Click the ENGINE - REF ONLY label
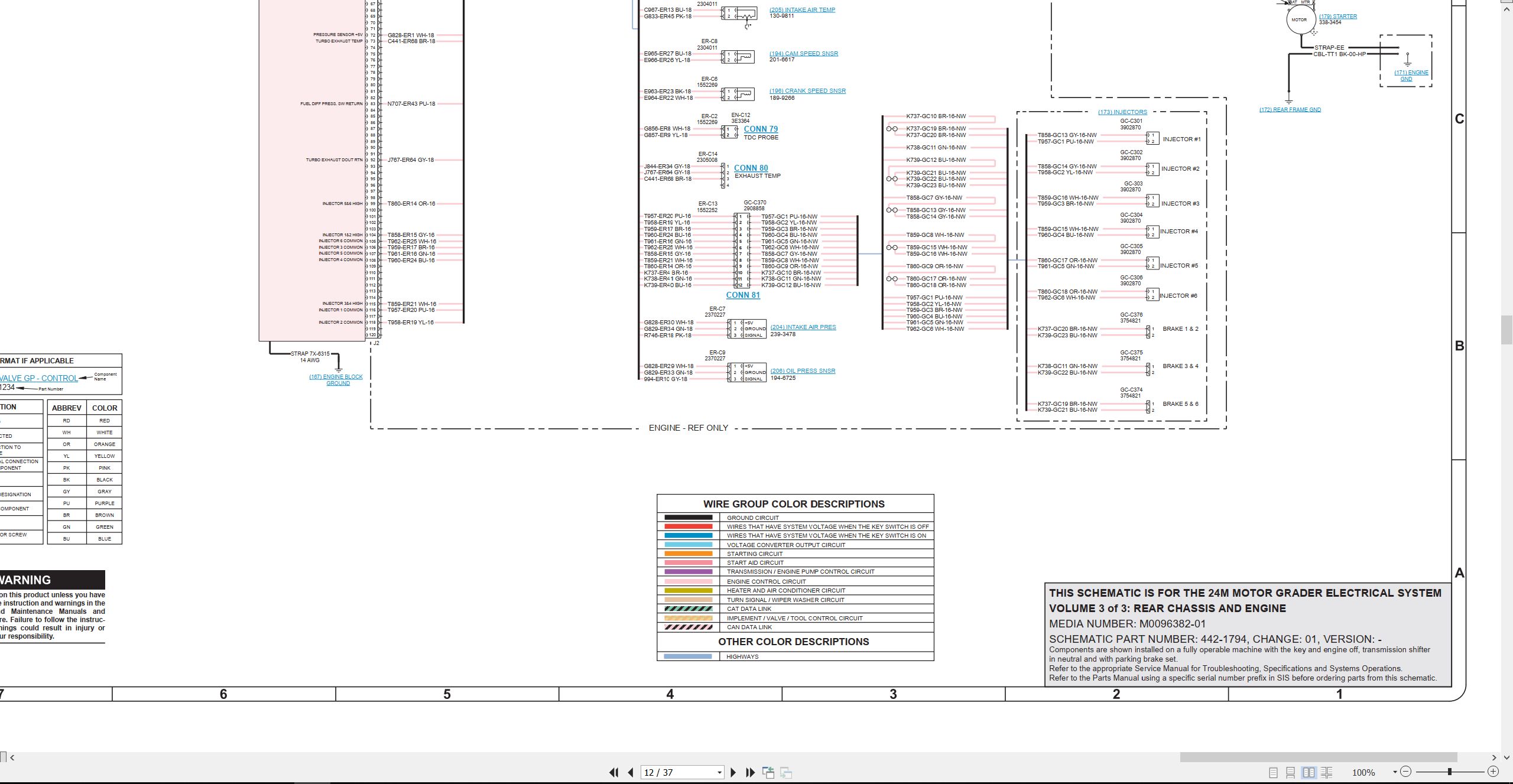Screen dimensions: 1513x784 coord(688,428)
